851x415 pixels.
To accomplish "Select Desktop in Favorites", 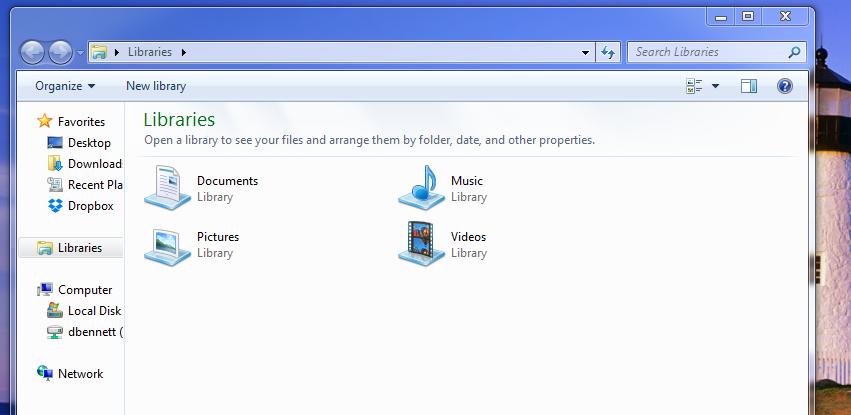I will click(x=89, y=143).
